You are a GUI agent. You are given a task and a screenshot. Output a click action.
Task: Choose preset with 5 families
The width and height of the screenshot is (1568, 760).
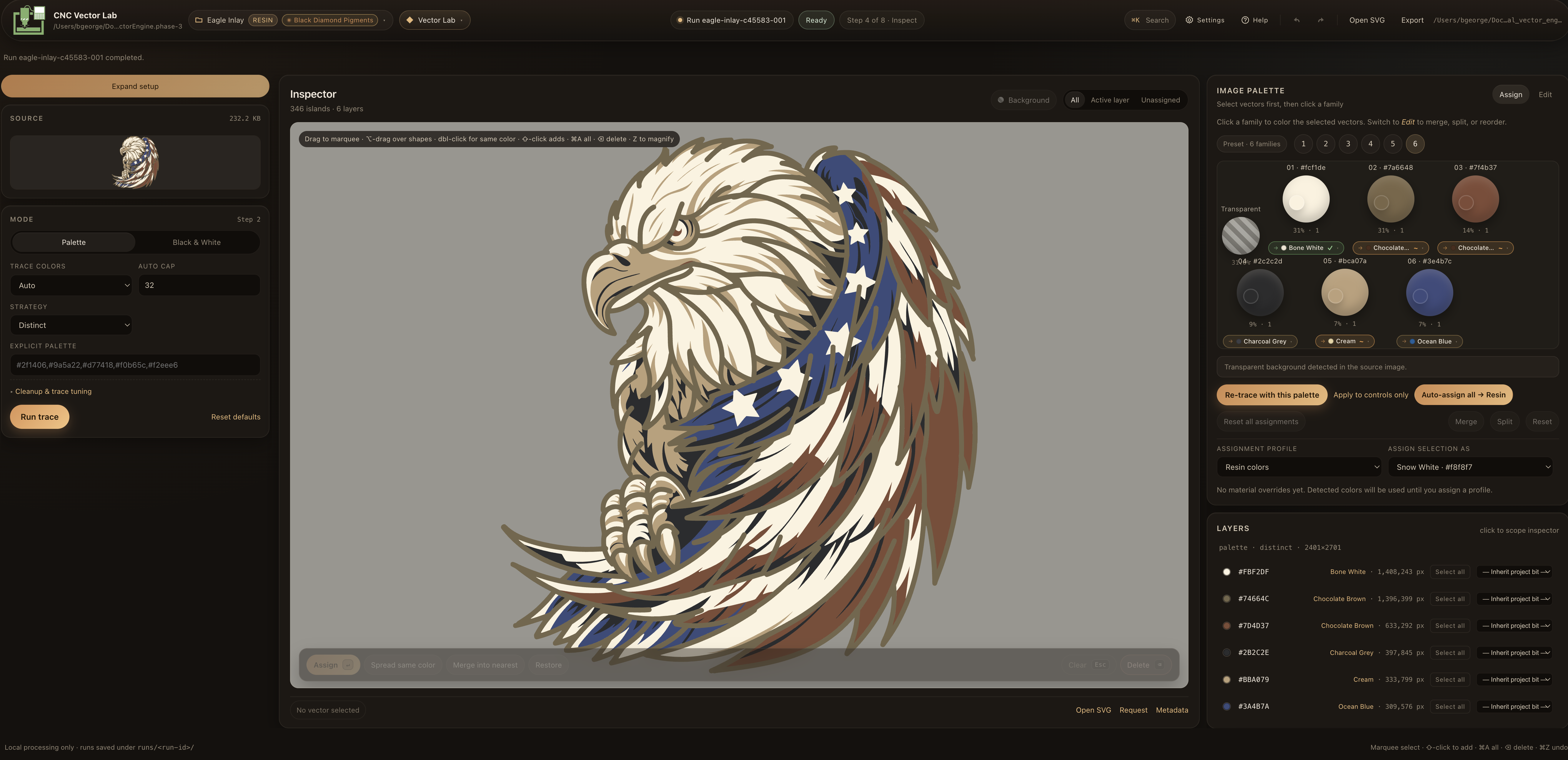1393,144
